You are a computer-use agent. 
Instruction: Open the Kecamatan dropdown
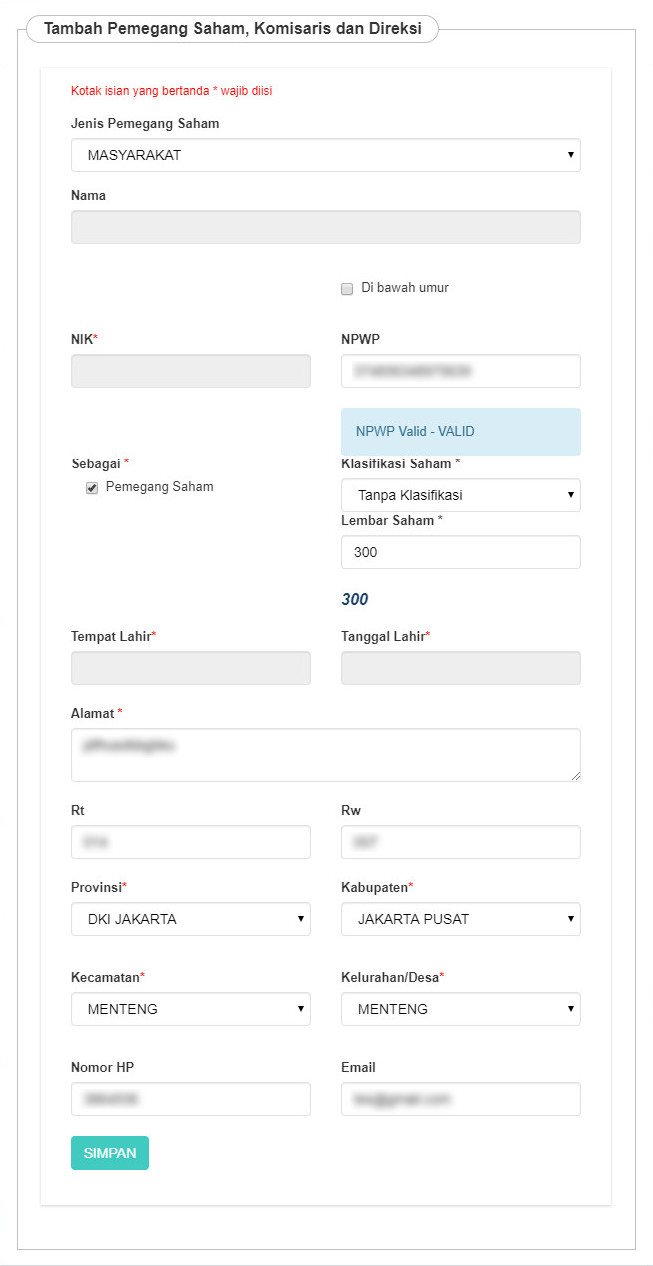click(190, 1009)
